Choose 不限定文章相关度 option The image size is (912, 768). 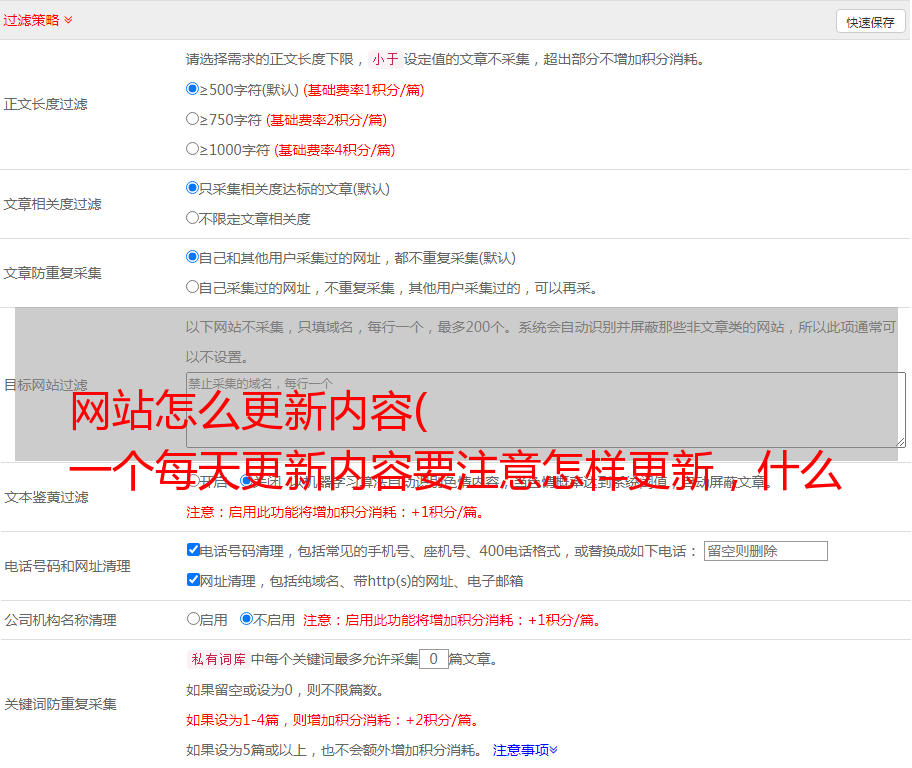193,218
